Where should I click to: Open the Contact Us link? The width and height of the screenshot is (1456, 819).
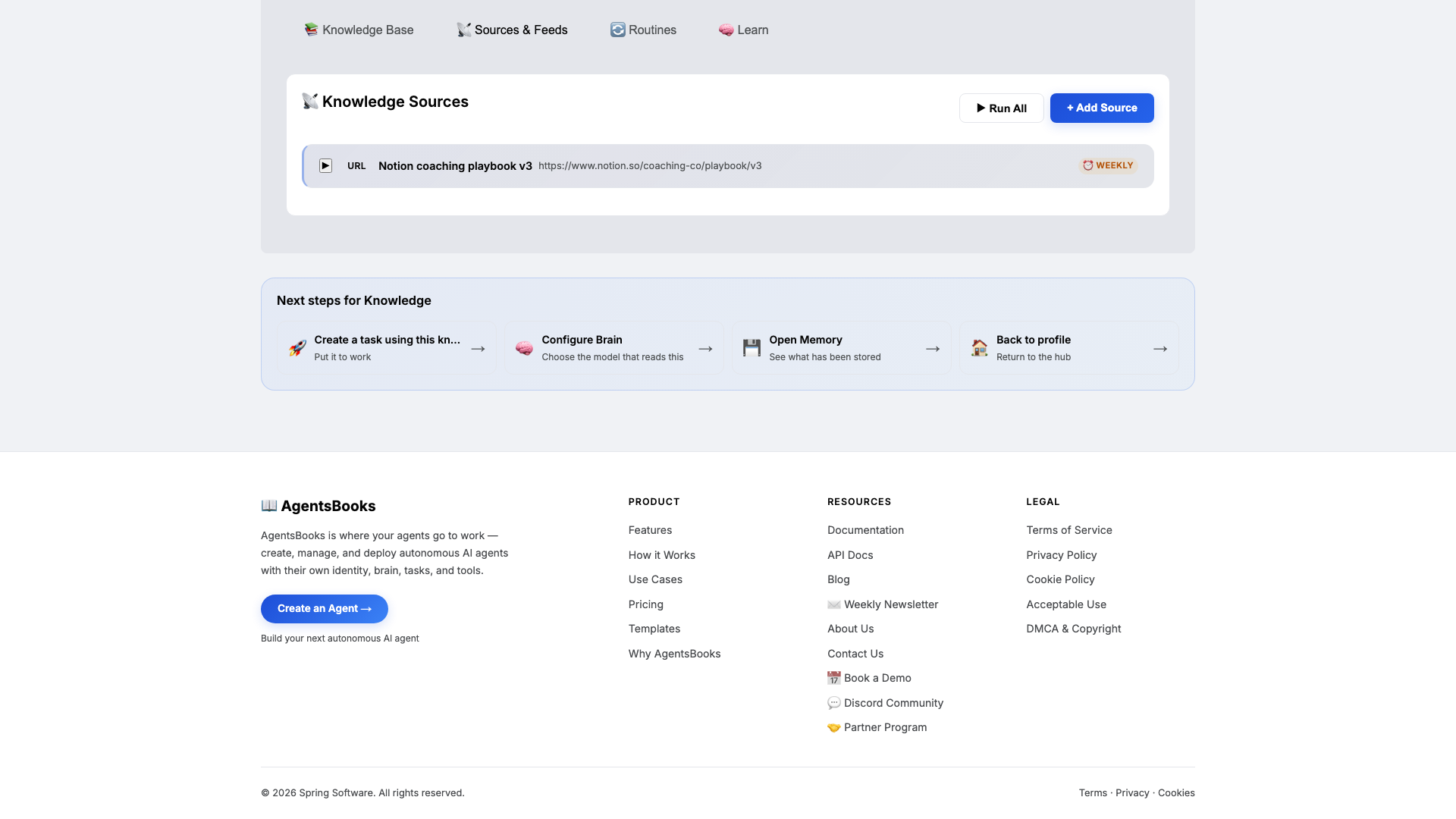855,654
